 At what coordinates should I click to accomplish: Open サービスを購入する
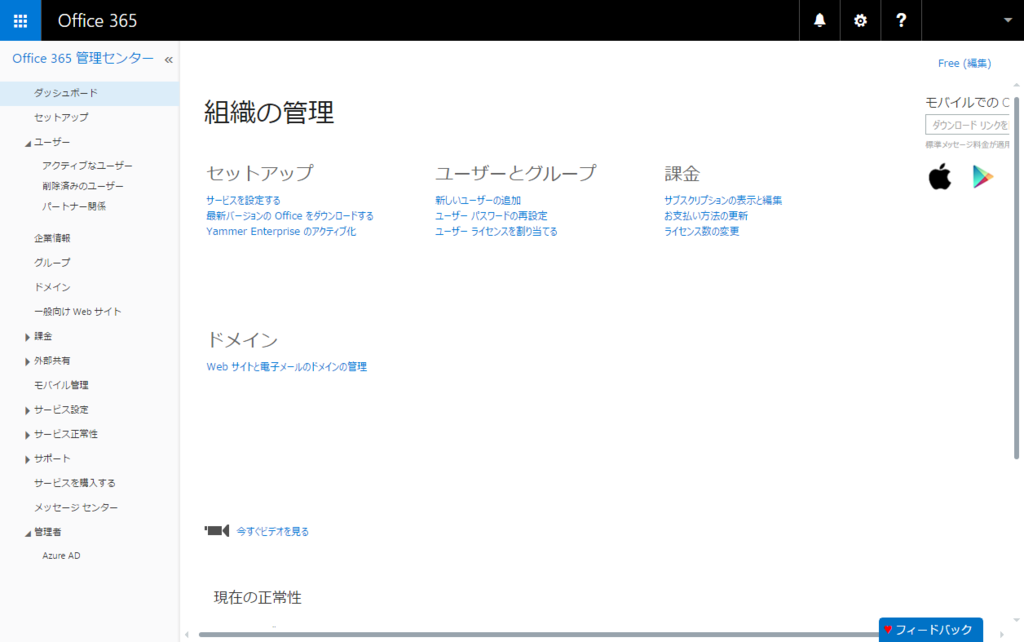pos(74,483)
